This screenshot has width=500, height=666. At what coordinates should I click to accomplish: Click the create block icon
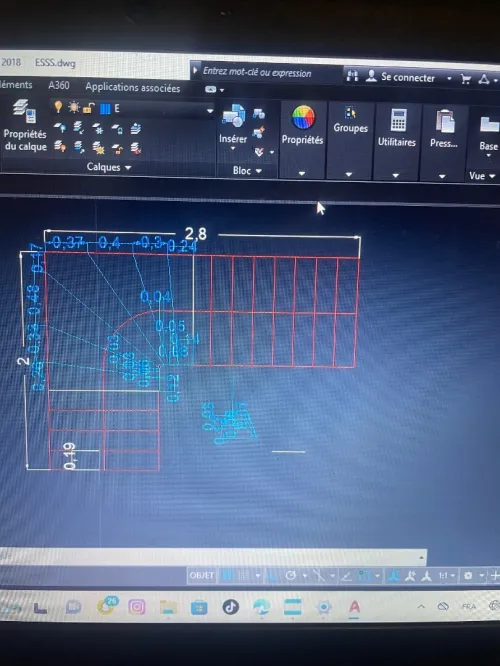pos(259,113)
